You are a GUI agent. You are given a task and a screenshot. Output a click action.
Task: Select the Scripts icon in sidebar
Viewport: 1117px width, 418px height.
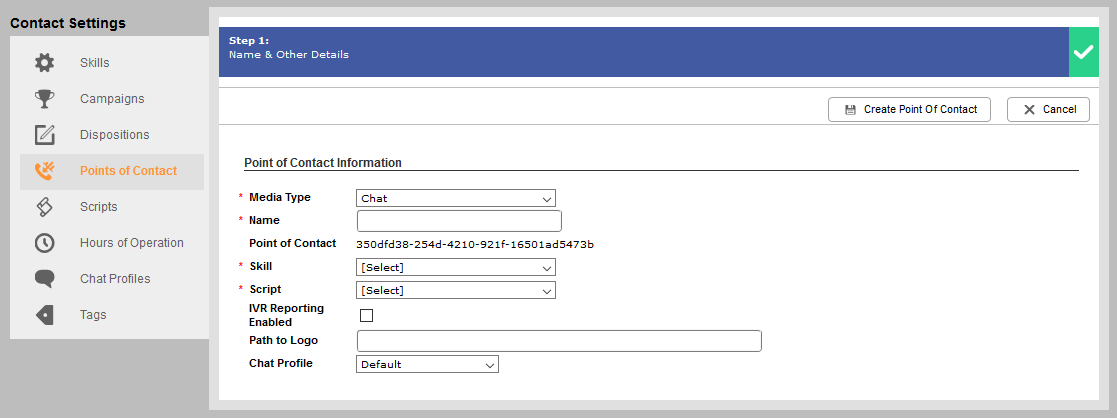click(44, 207)
